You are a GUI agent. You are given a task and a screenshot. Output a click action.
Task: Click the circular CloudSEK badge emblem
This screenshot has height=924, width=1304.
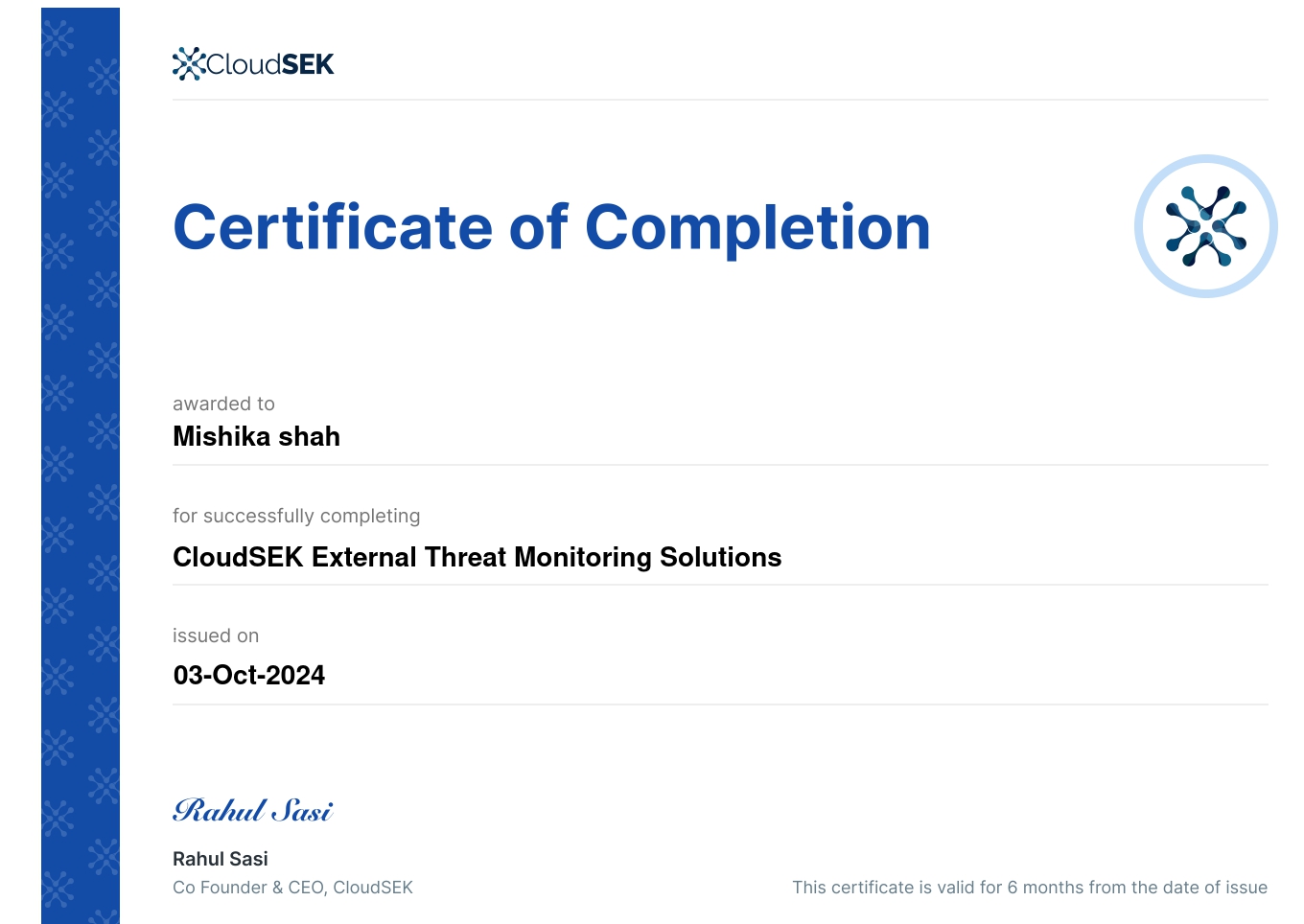click(1206, 226)
